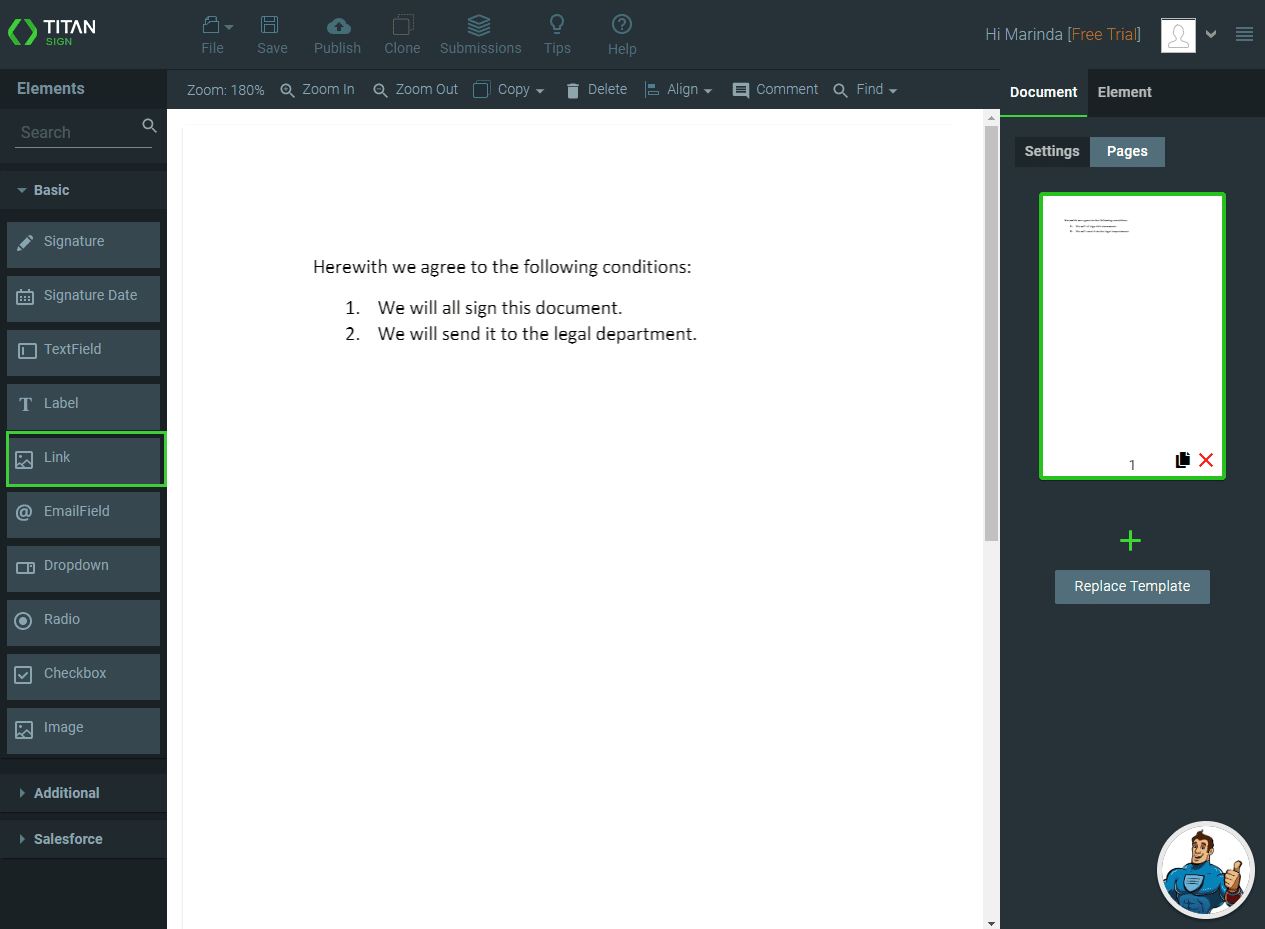Screen dimensions: 1265x929
Task: Delete page 1 with red X
Action: click(x=1206, y=460)
